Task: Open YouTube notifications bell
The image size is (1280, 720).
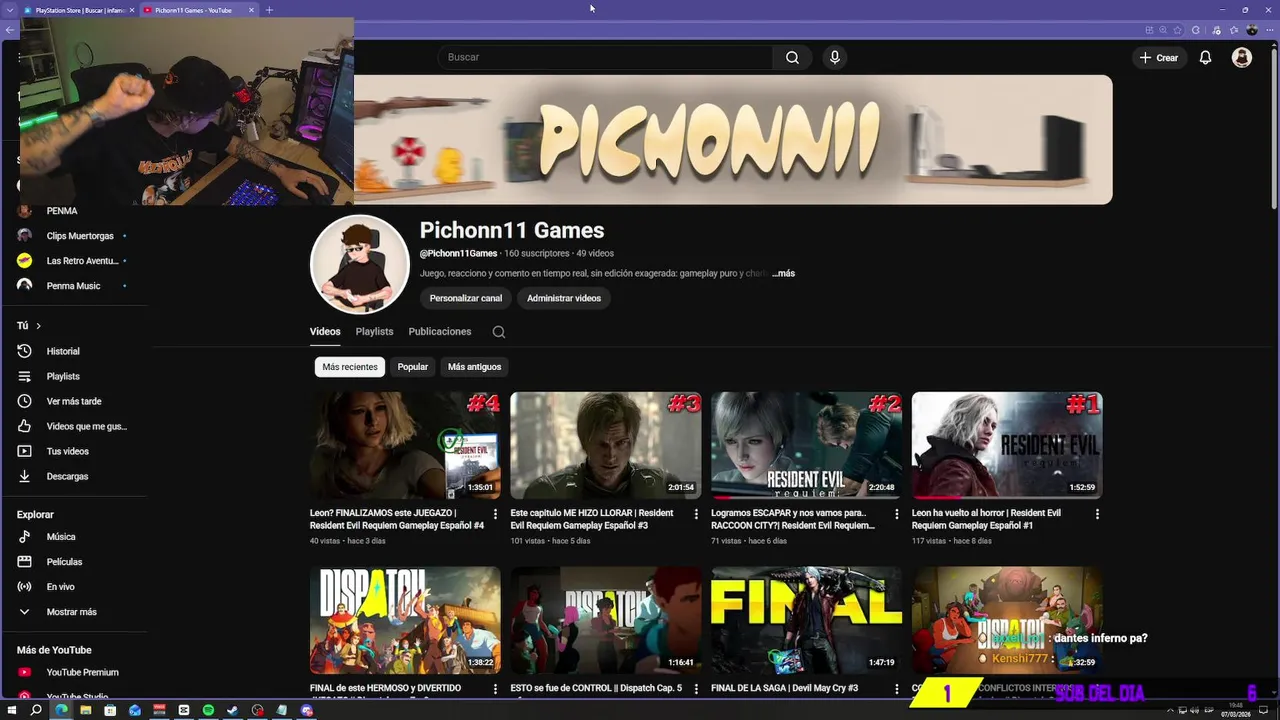Action: point(1205,57)
